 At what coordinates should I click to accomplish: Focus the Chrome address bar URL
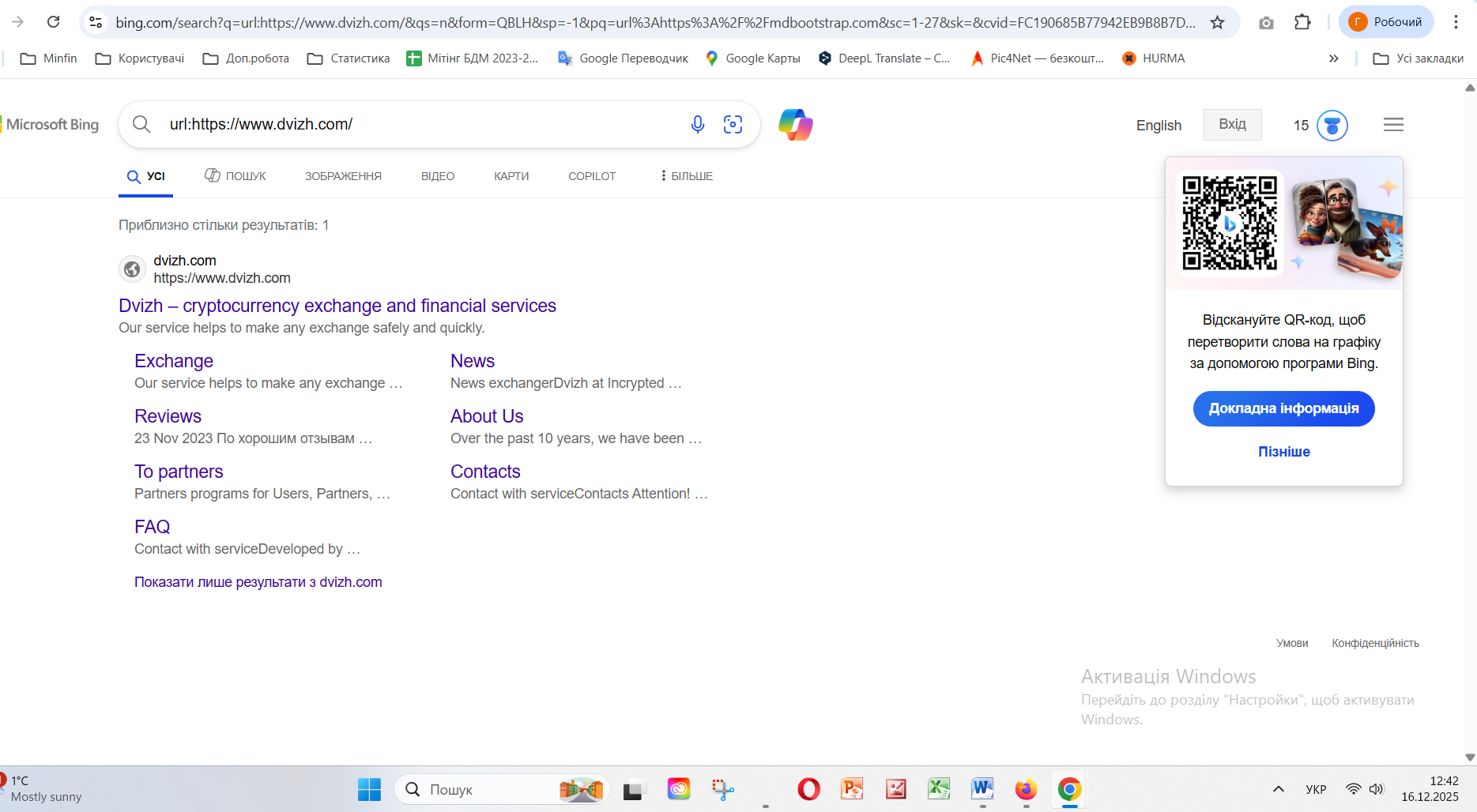click(x=656, y=22)
